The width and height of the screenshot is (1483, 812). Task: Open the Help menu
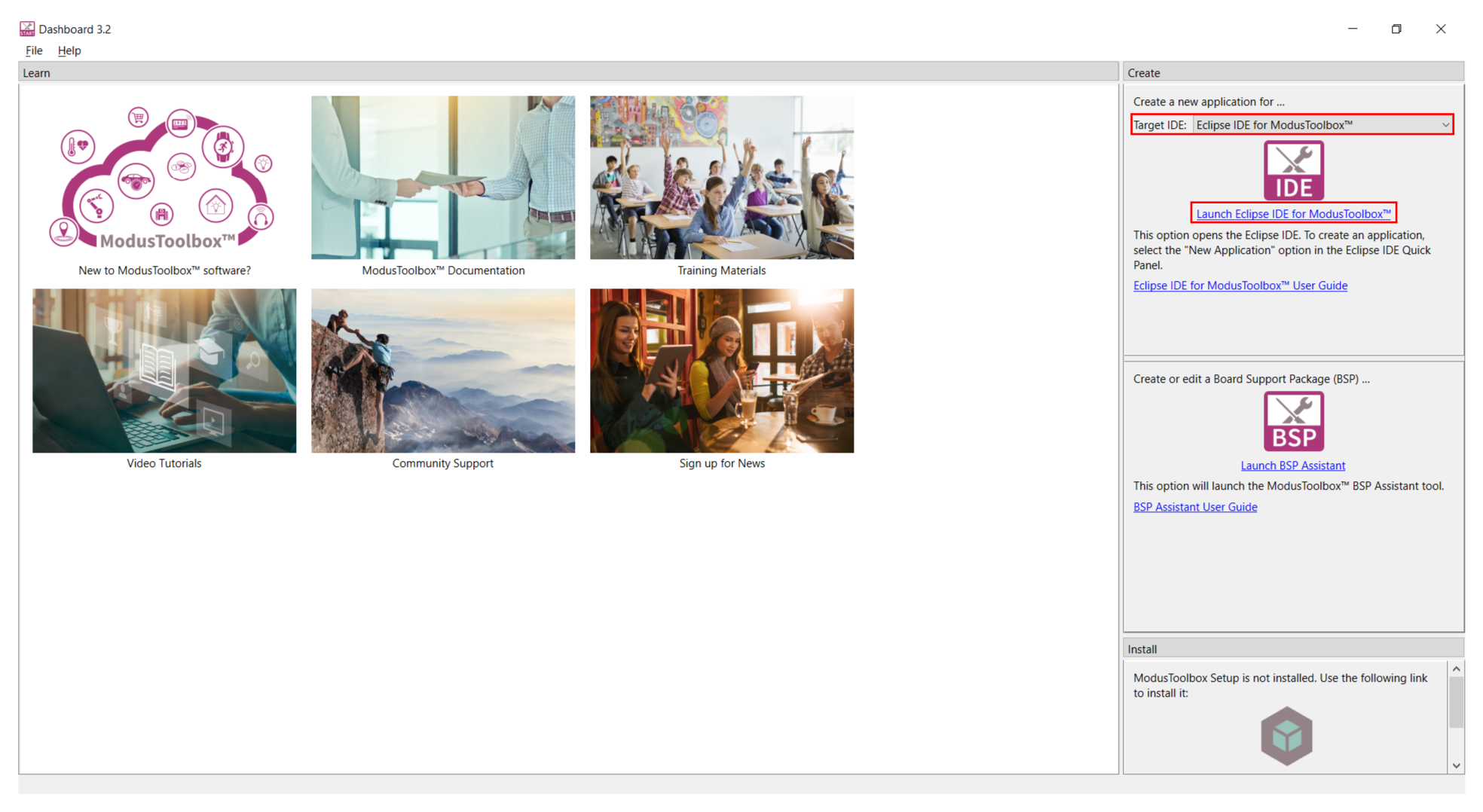[69, 50]
